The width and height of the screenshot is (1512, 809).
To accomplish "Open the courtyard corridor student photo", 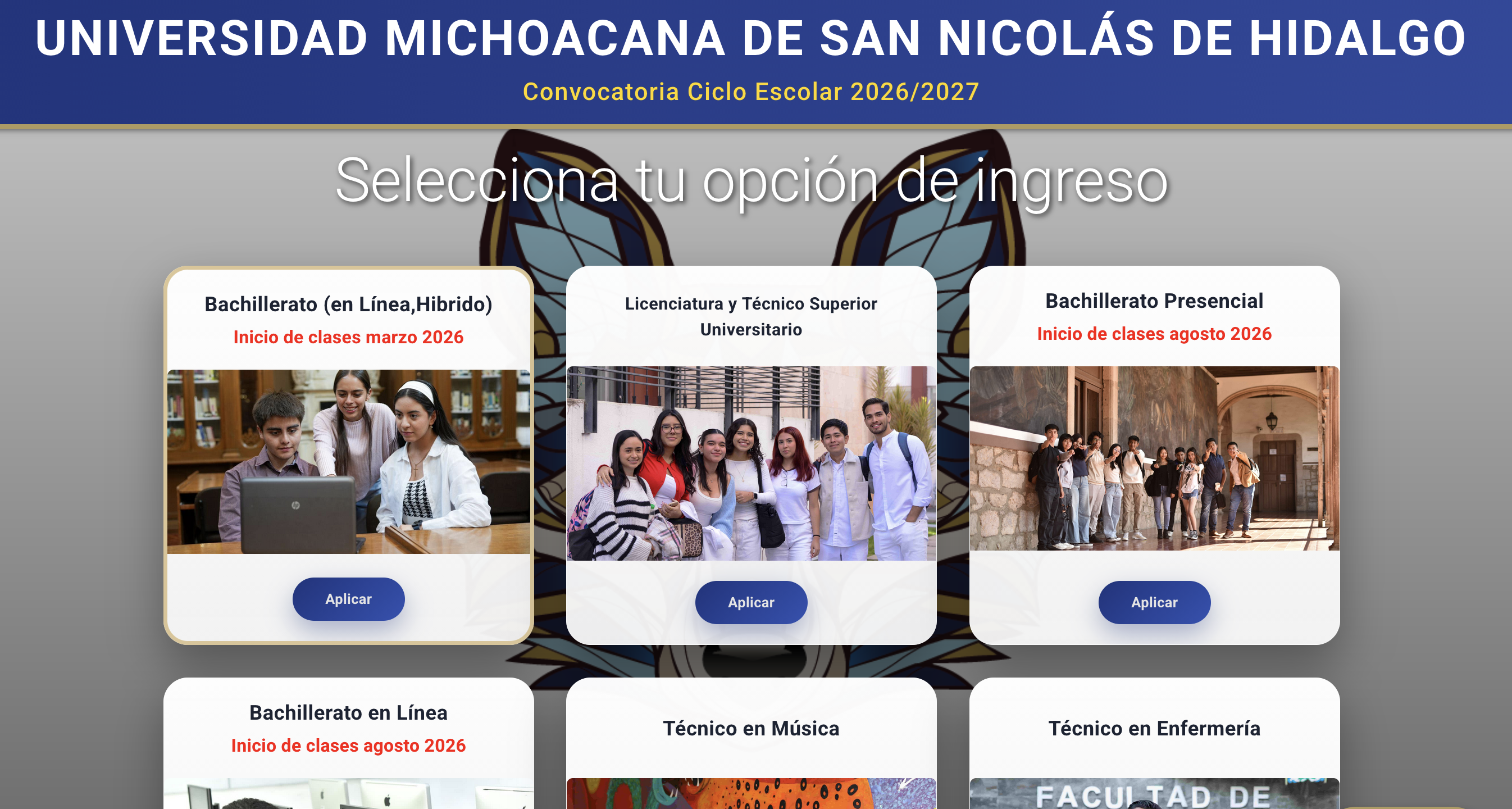I will click(1154, 458).
